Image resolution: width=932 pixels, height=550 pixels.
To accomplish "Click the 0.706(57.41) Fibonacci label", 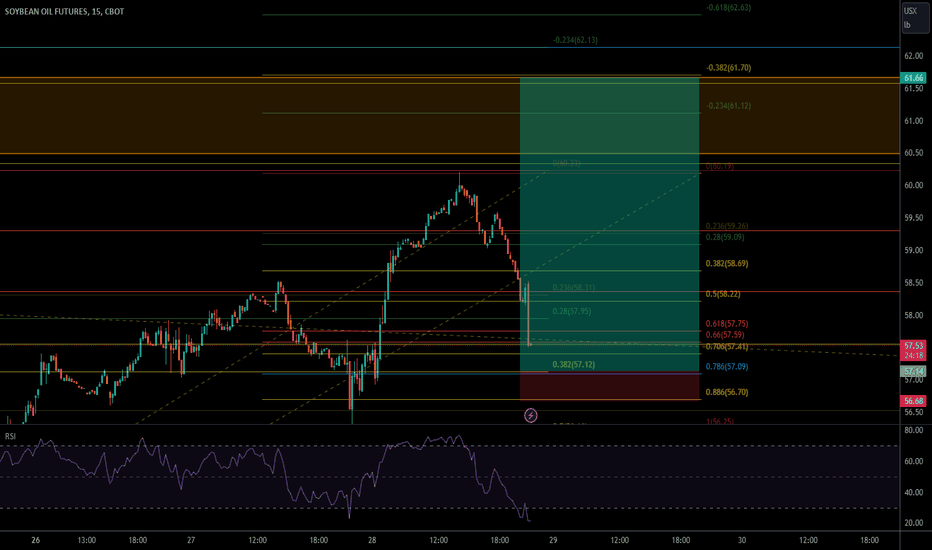I will point(727,347).
